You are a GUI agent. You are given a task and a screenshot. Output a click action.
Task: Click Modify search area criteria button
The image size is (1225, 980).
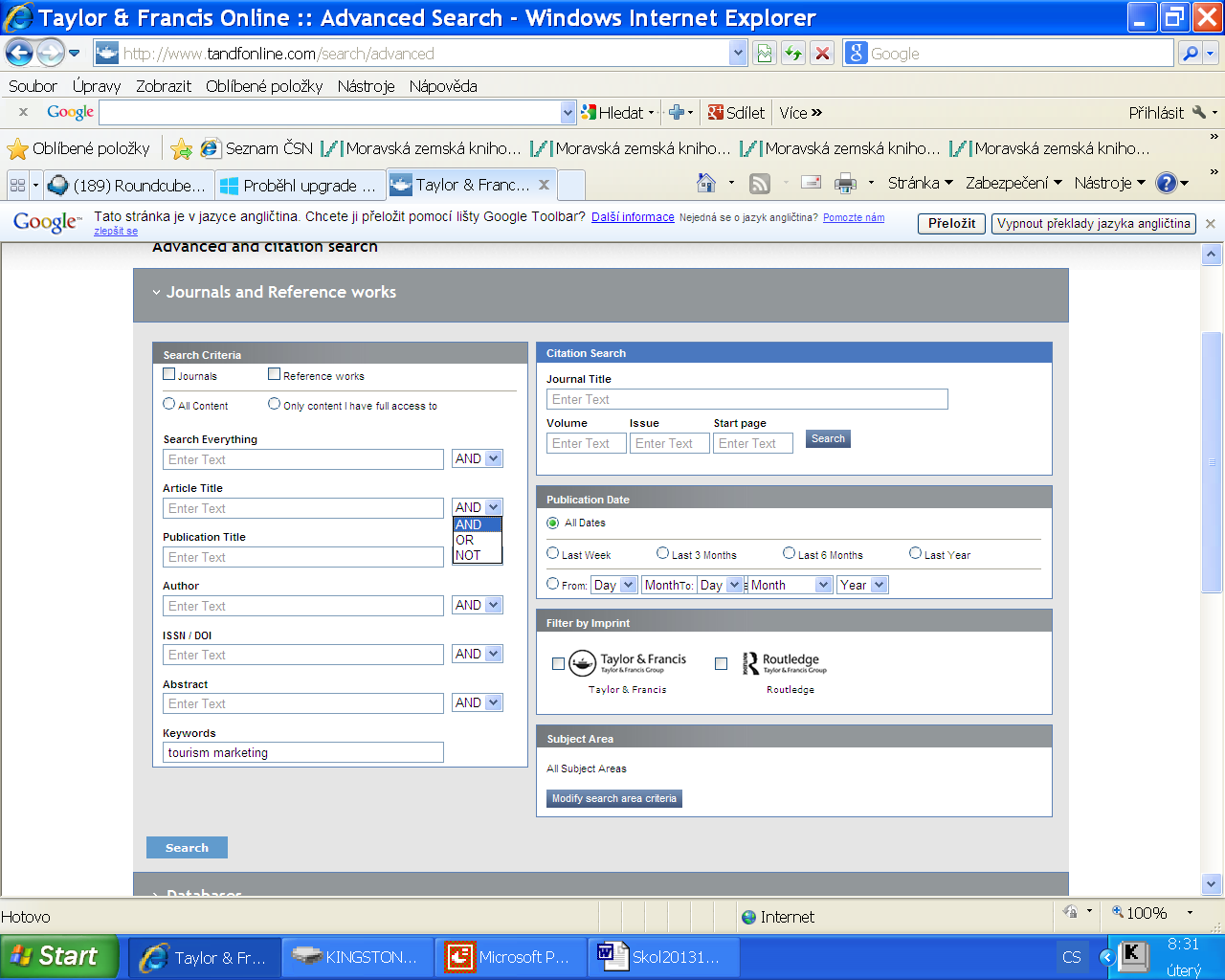614,798
